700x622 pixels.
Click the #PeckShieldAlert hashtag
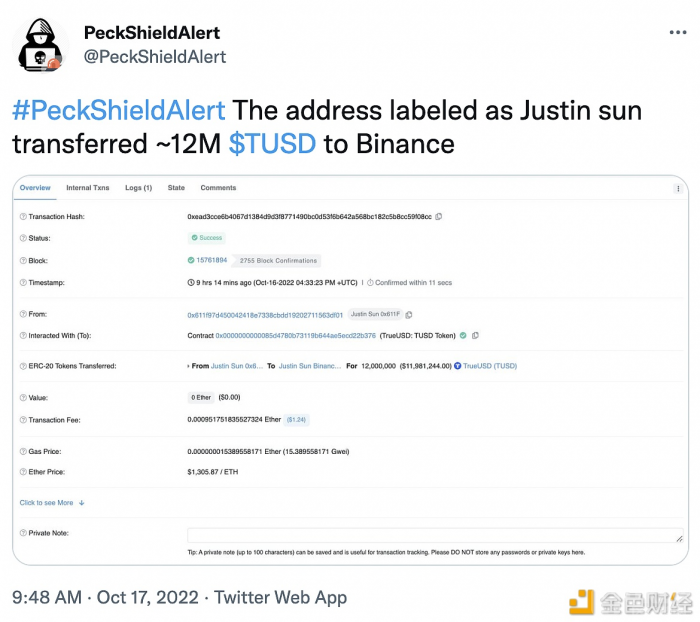click(119, 109)
